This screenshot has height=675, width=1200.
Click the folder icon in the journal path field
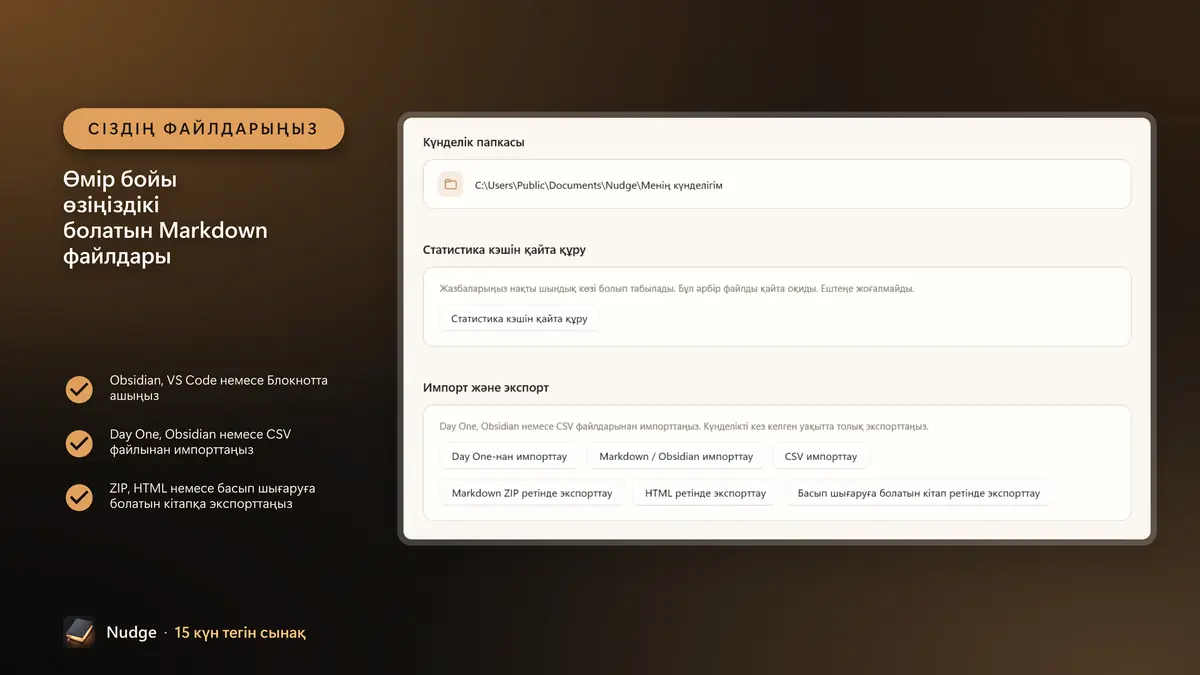[451, 185]
